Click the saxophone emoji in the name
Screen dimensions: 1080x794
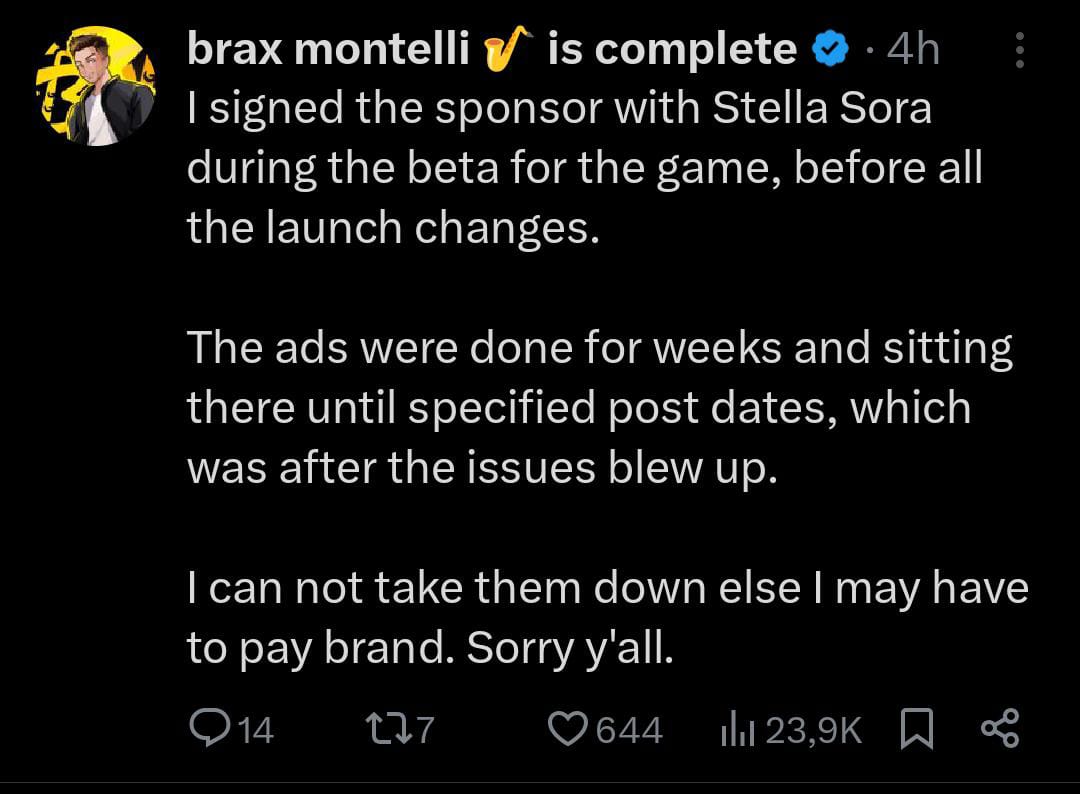tap(508, 49)
